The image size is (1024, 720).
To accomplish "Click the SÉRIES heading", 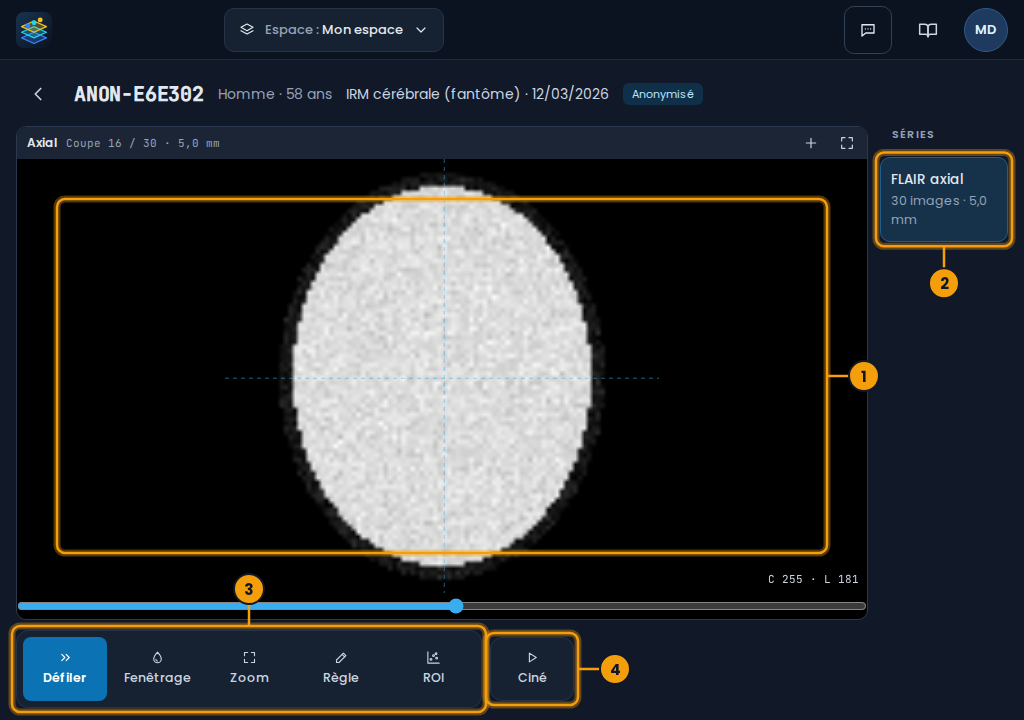I will coord(913,135).
